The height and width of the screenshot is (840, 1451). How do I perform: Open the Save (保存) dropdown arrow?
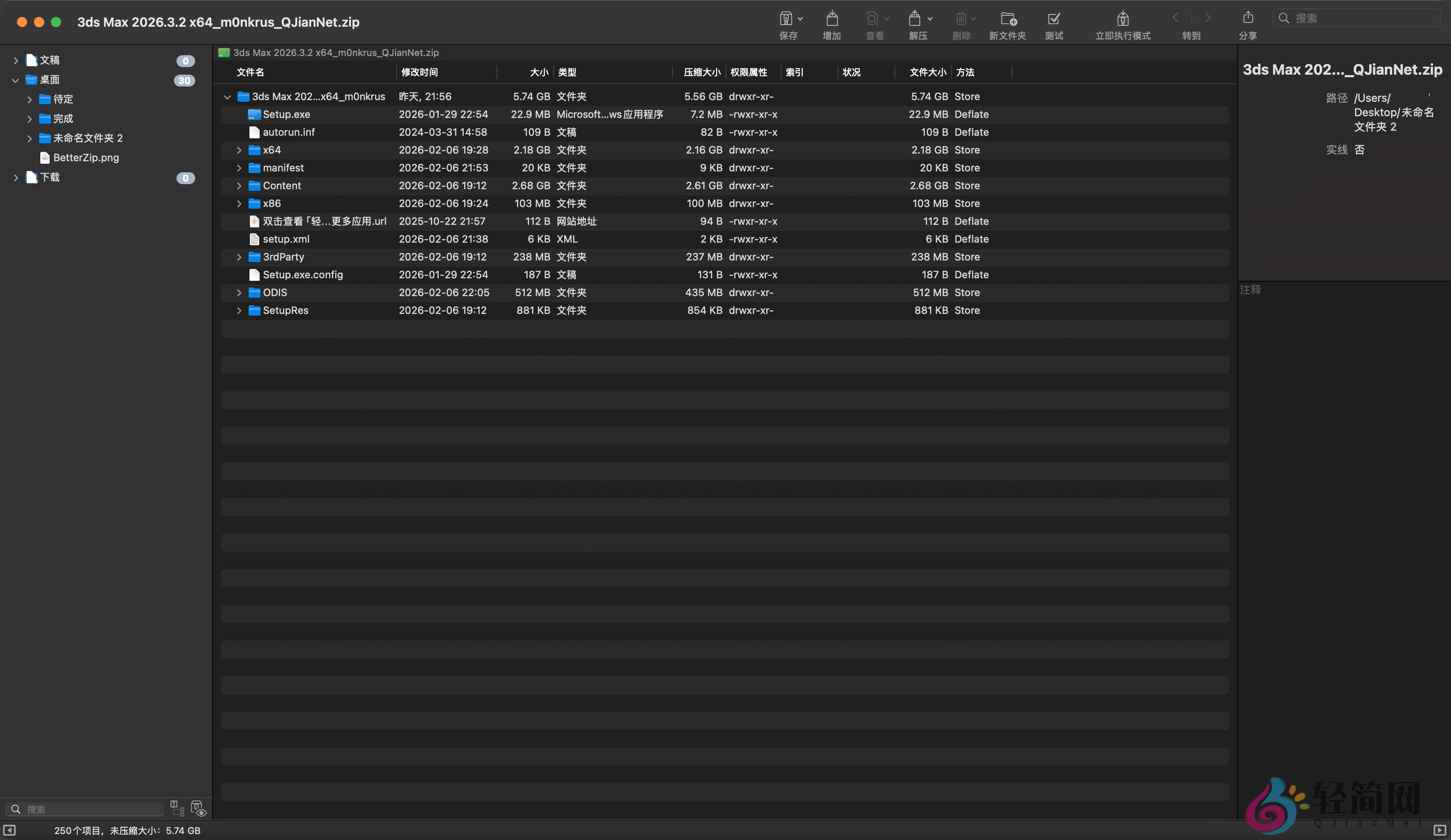[x=800, y=19]
